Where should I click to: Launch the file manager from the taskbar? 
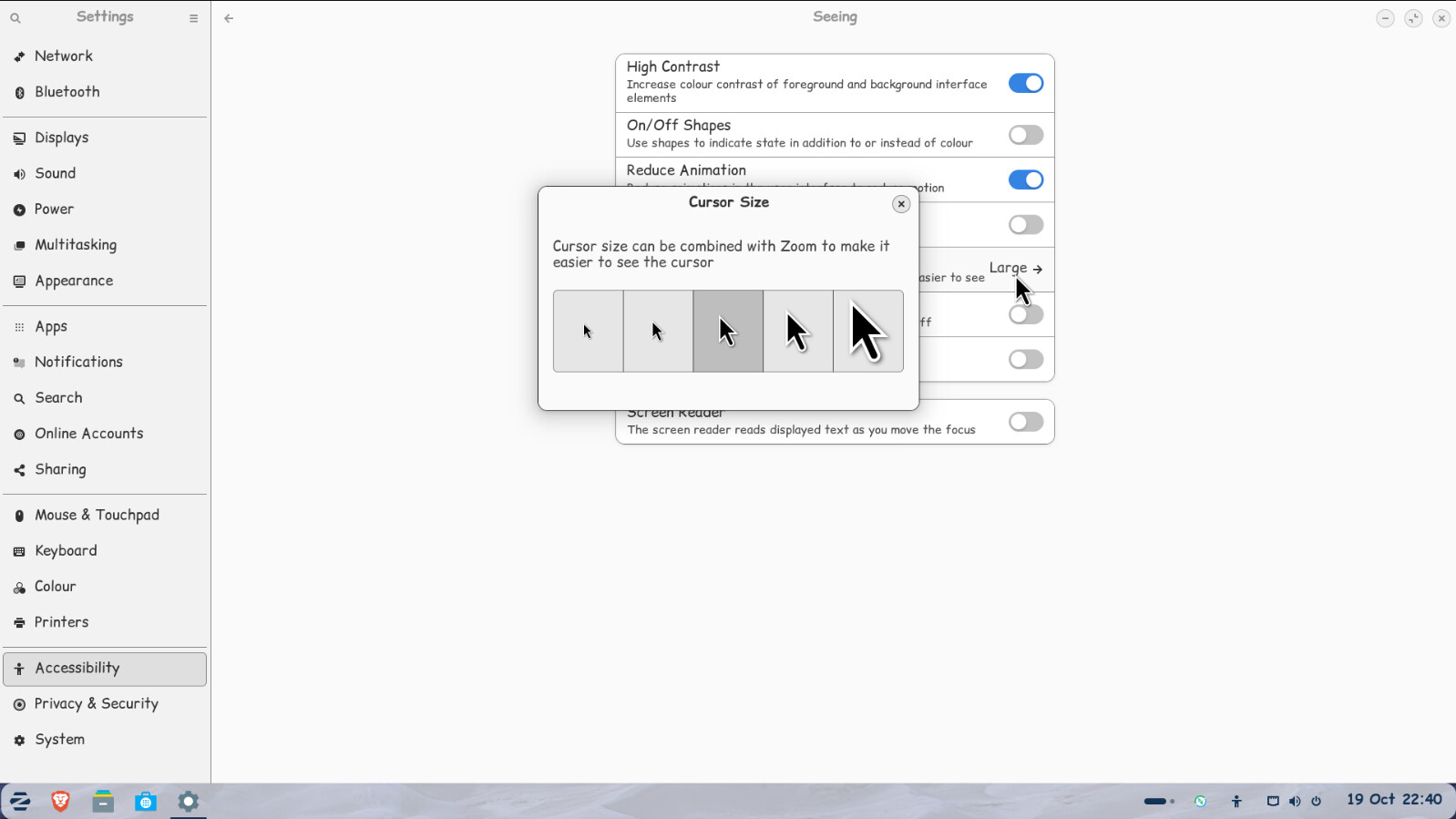[x=103, y=802]
